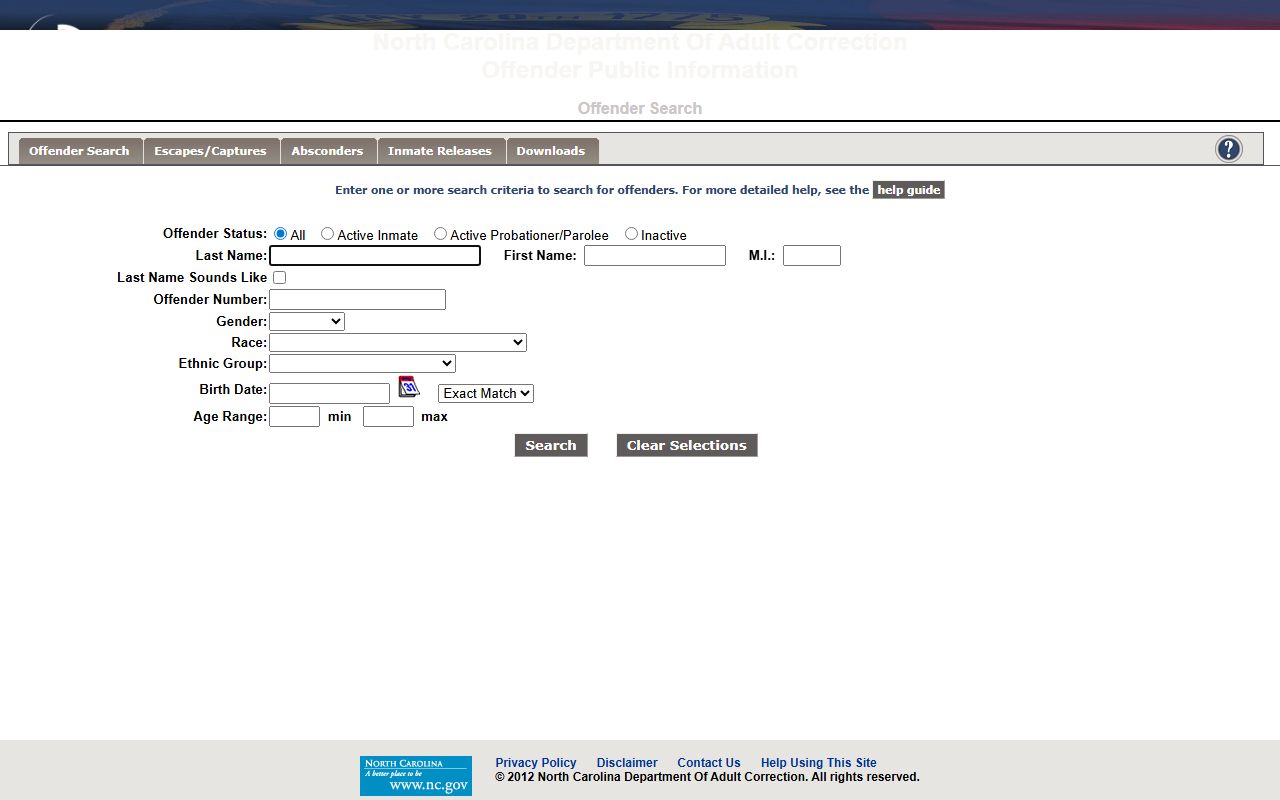
Task: Click the Clear Selections button
Action: click(x=687, y=445)
